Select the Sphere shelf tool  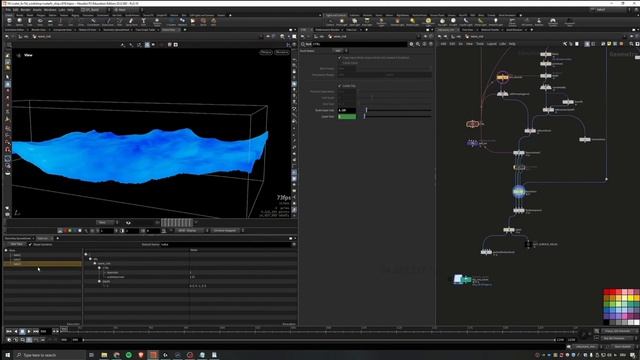click(20, 22)
